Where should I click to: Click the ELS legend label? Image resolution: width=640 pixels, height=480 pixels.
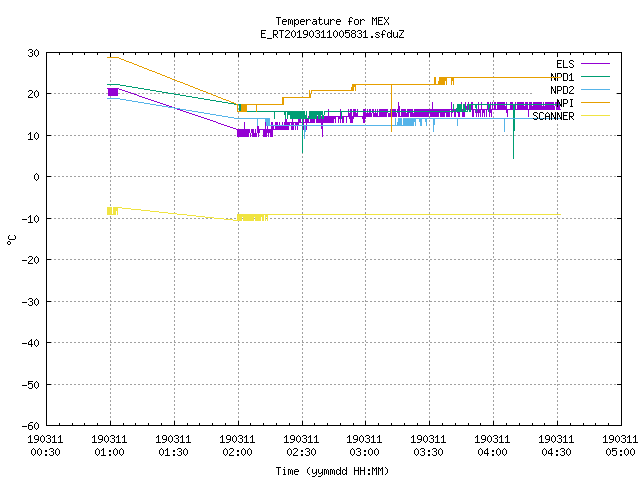click(x=565, y=64)
